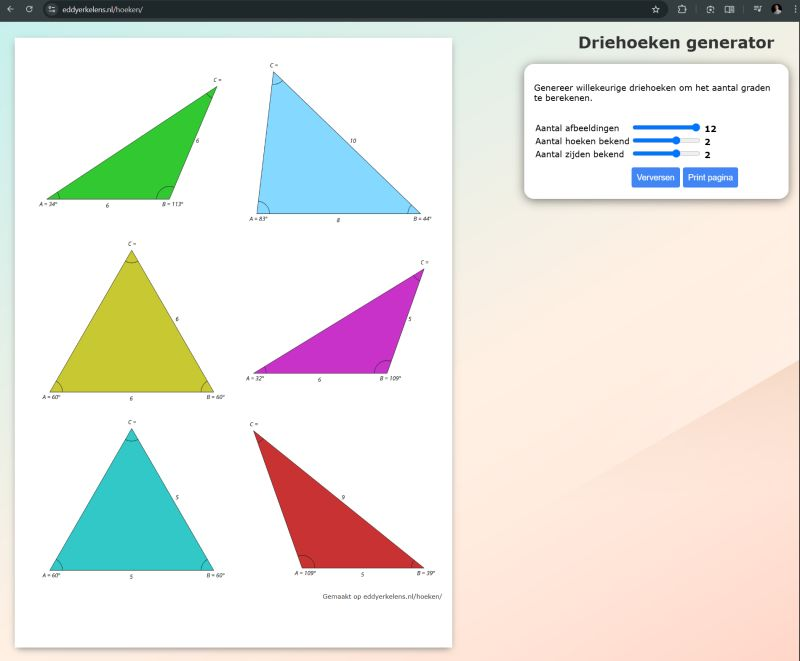
Task: Click 'A = 60°' on the yellow triangle
Action: (x=51, y=397)
